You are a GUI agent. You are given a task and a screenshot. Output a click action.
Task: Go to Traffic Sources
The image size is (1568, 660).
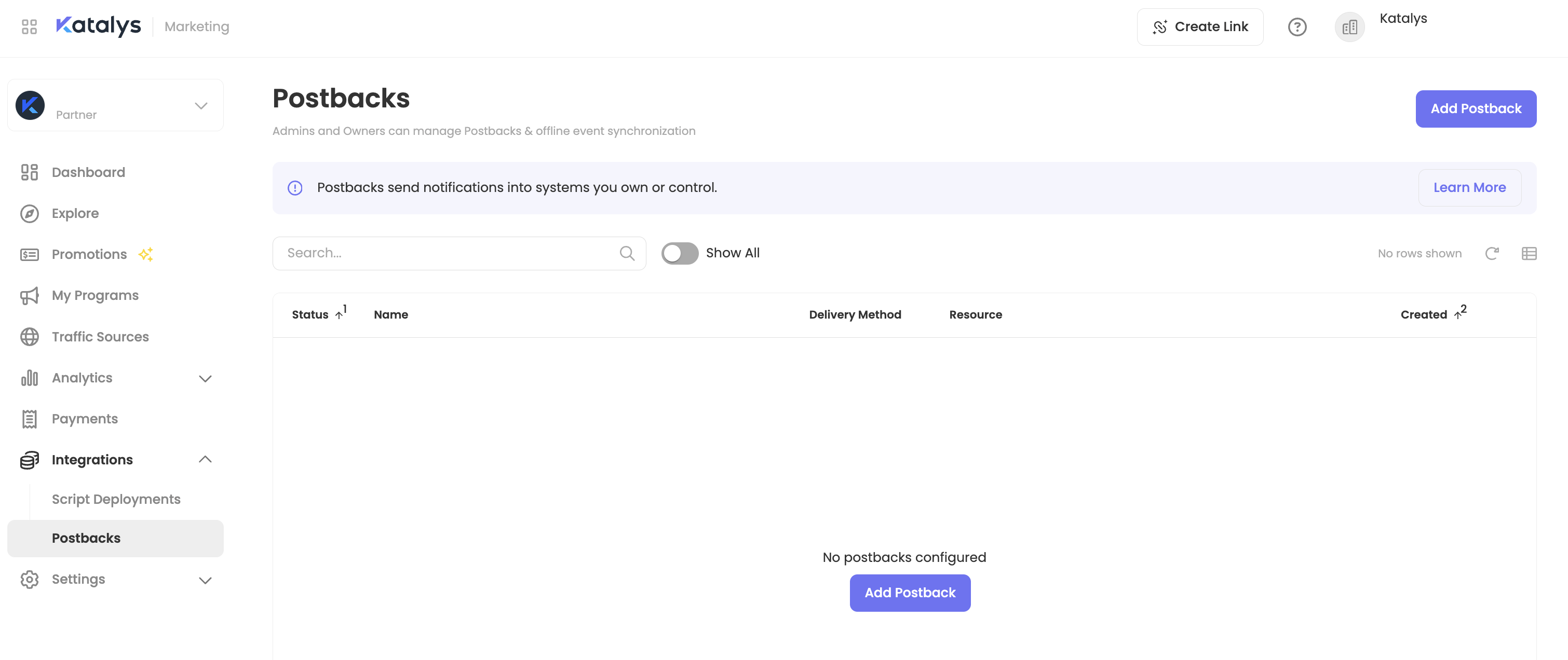tap(100, 336)
